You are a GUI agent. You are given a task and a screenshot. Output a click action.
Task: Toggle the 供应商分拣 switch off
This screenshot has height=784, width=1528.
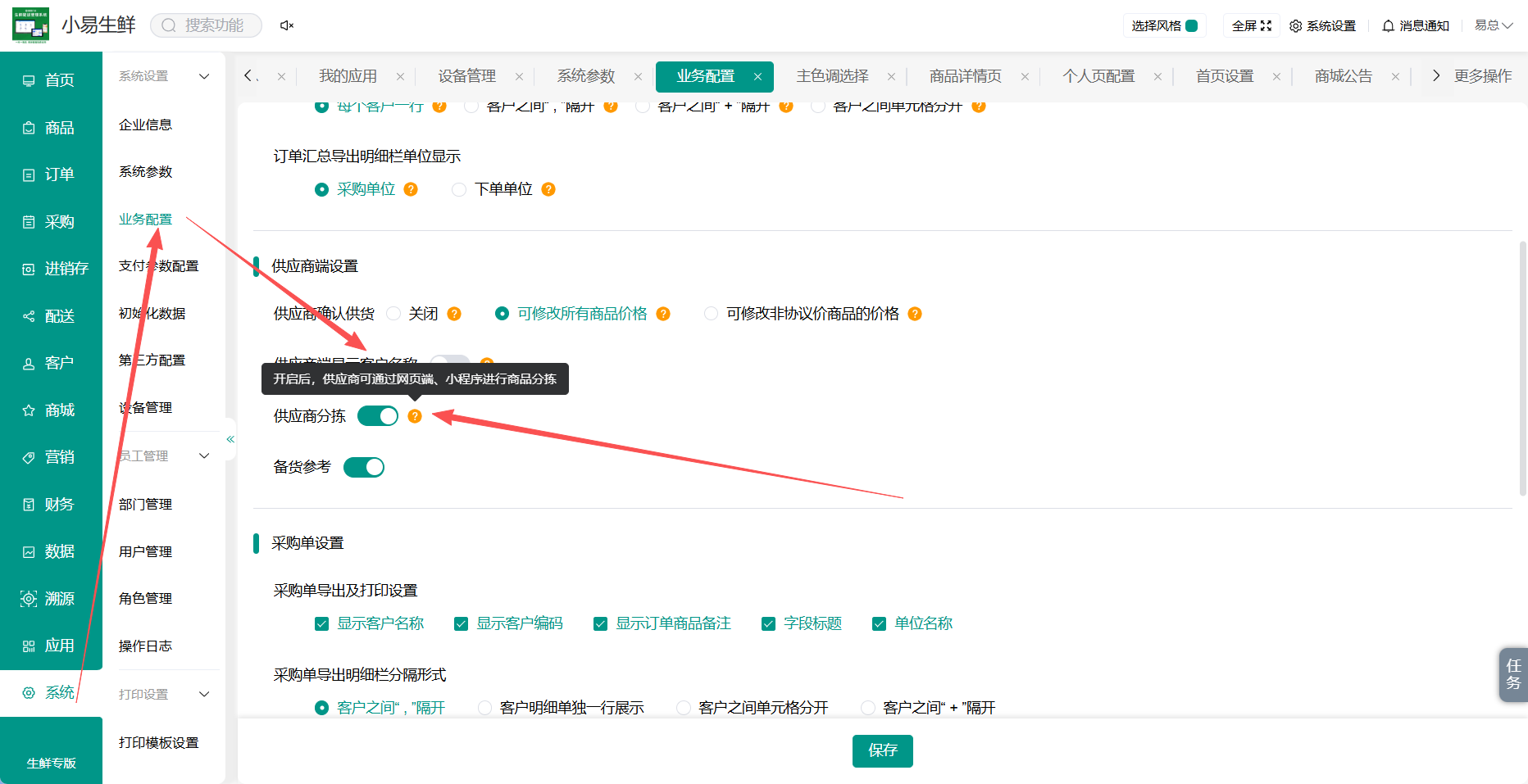(378, 416)
